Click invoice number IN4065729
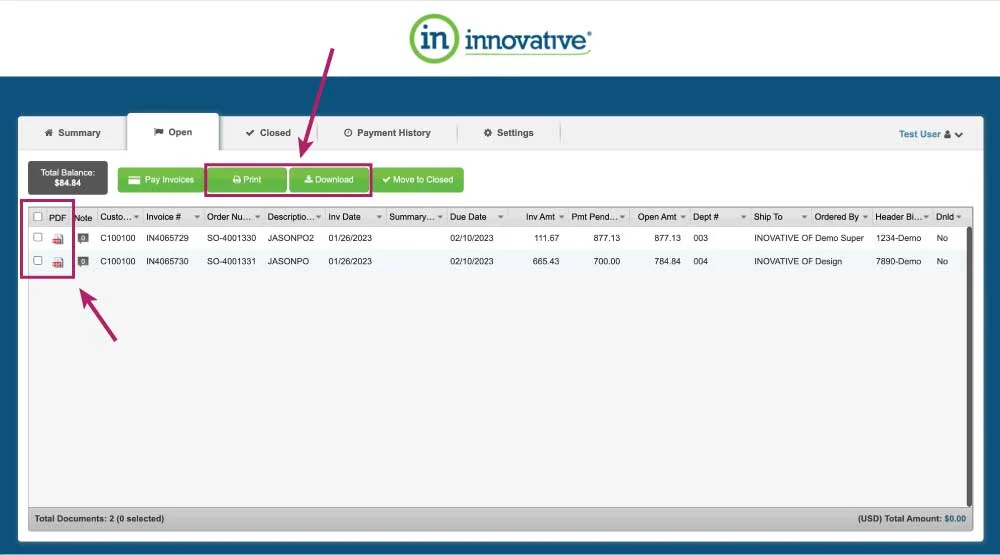 (167, 238)
